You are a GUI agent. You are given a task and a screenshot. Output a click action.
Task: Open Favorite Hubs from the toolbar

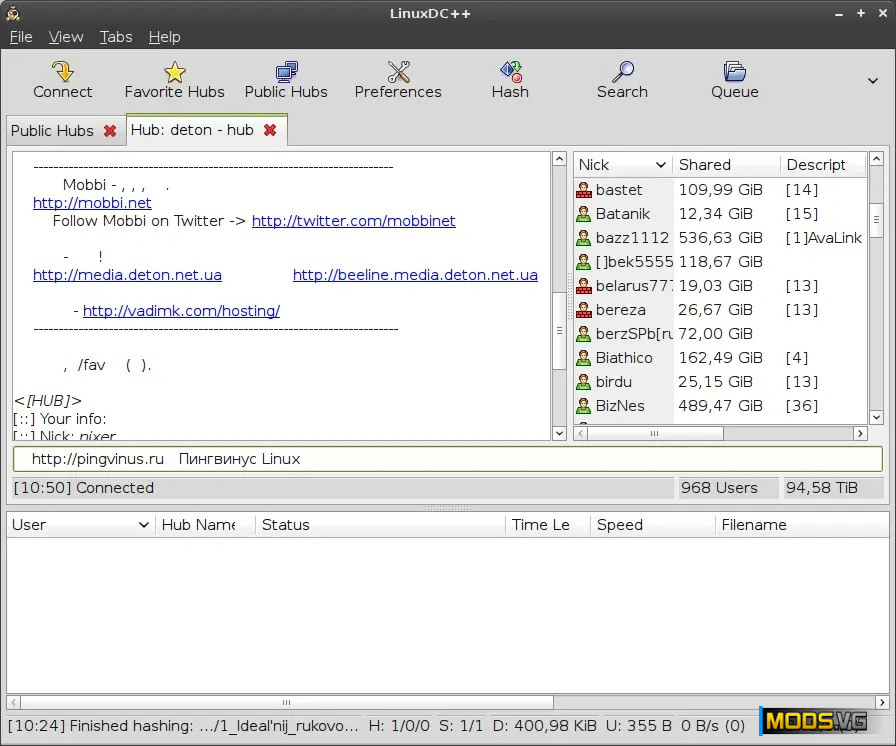pos(174,79)
